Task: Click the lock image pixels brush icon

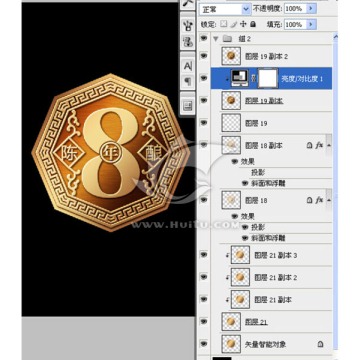Action: point(234,24)
